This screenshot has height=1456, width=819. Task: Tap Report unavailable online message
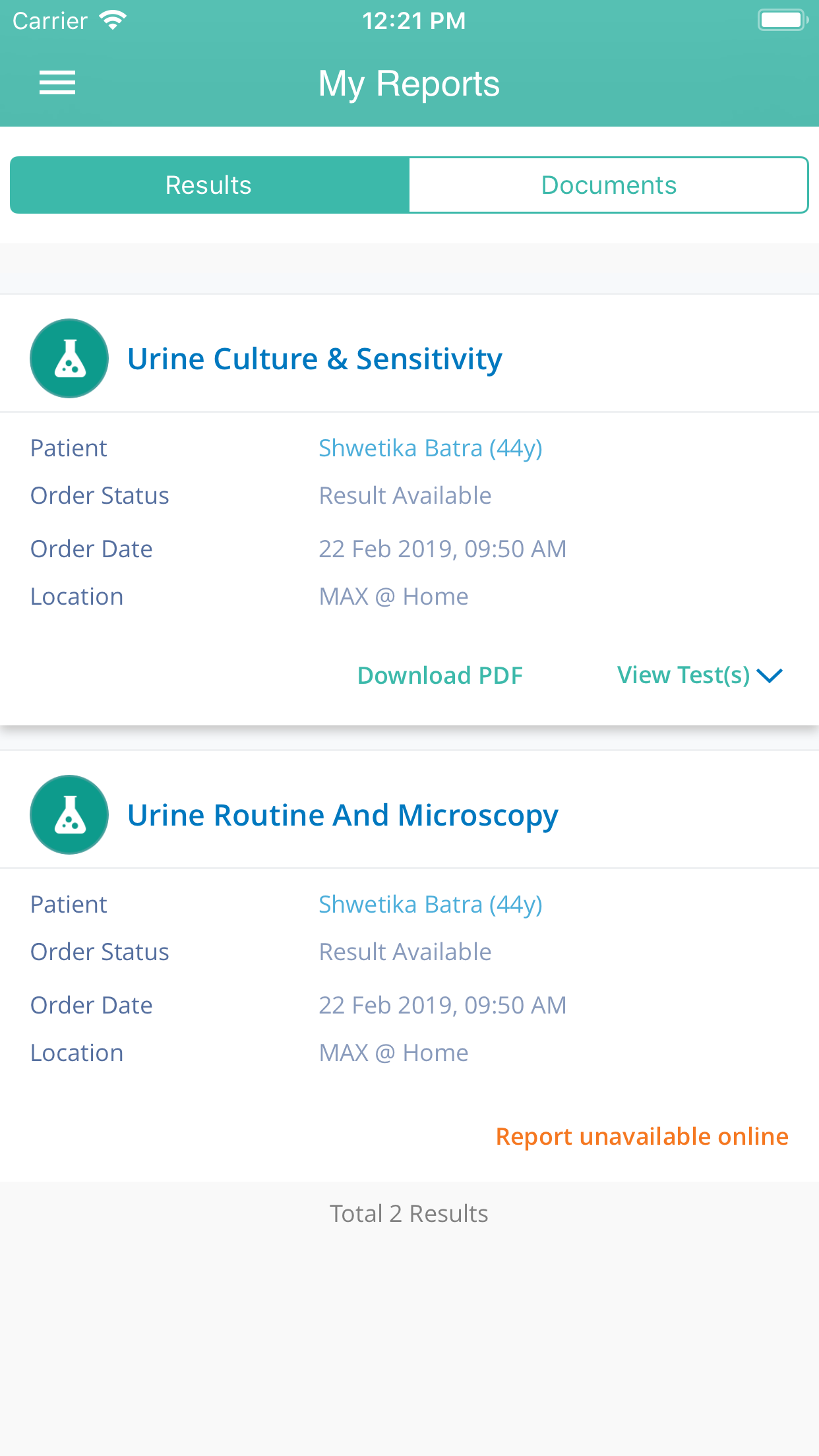click(x=642, y=1136)
